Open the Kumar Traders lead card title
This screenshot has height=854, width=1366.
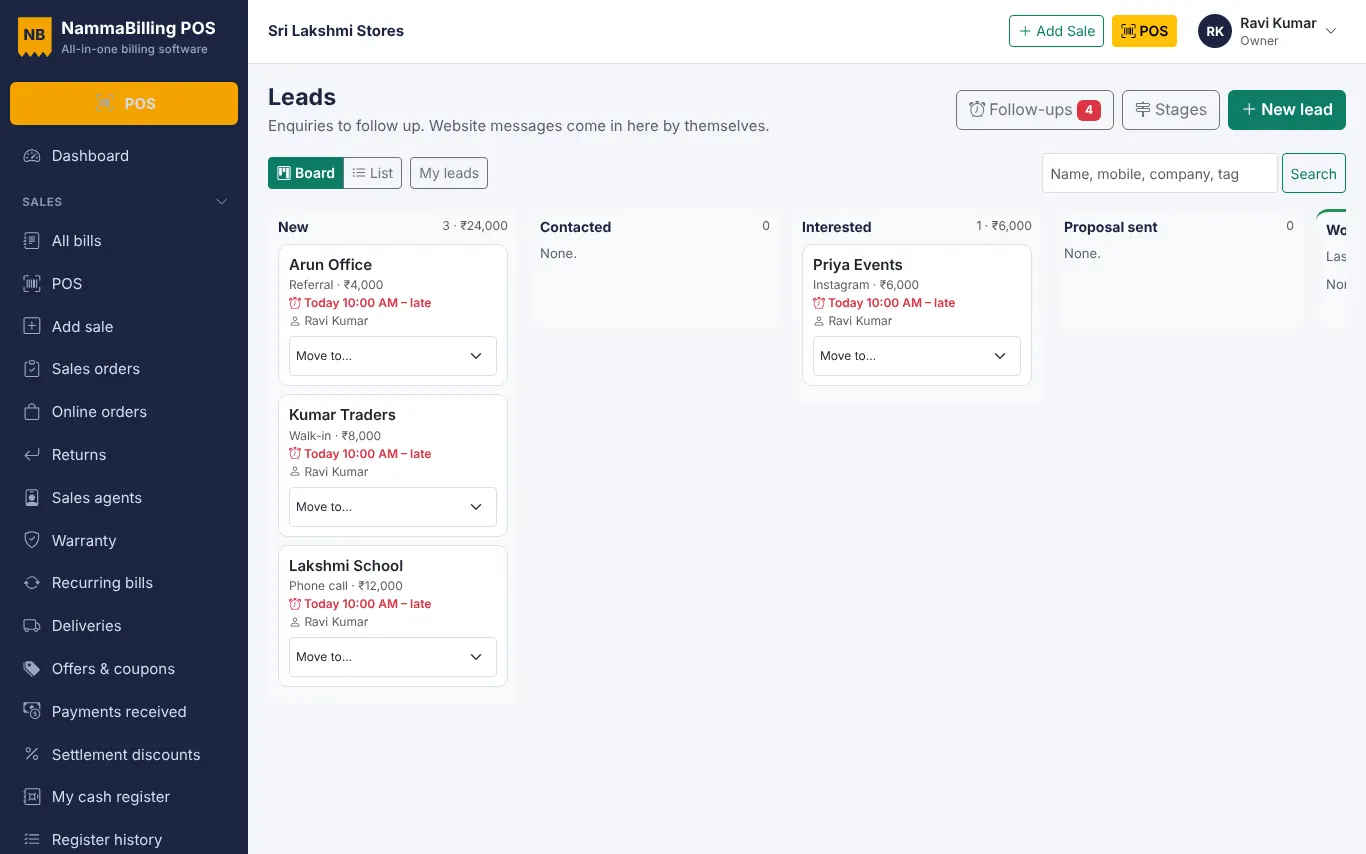[342, 415]
